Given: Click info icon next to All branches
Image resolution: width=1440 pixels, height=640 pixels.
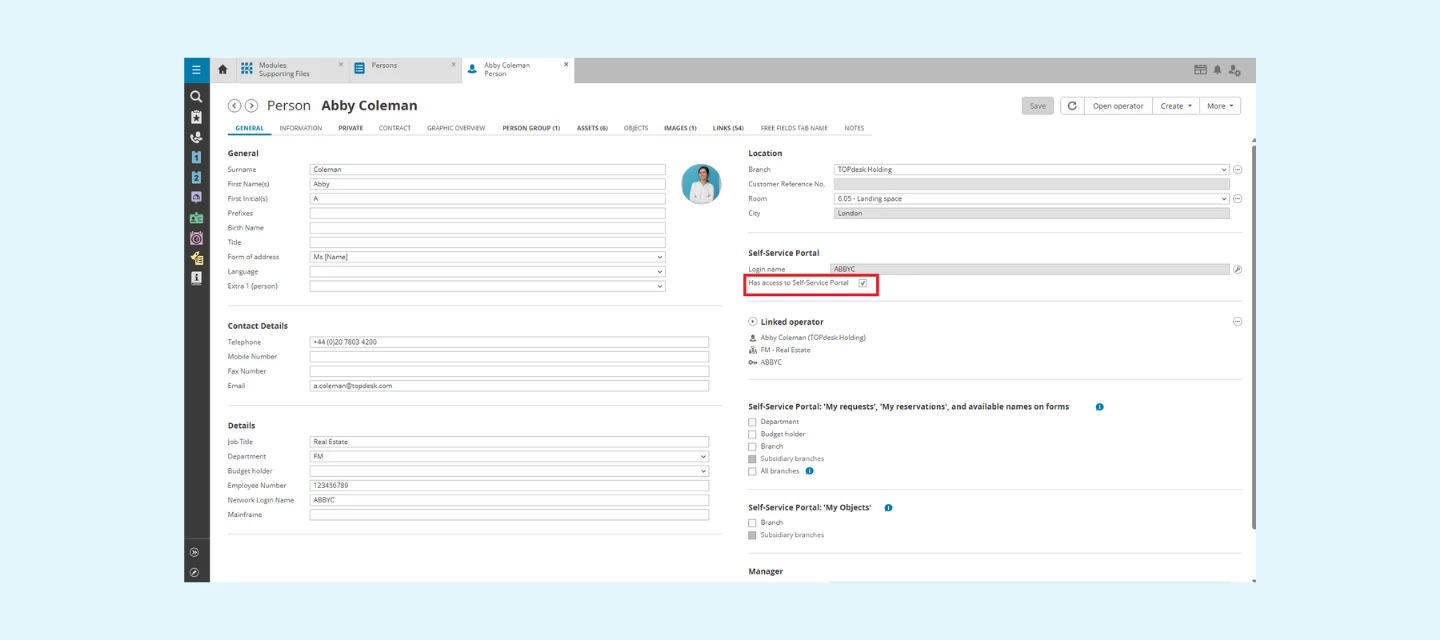Looking at the screenshot, I should 809,471.
